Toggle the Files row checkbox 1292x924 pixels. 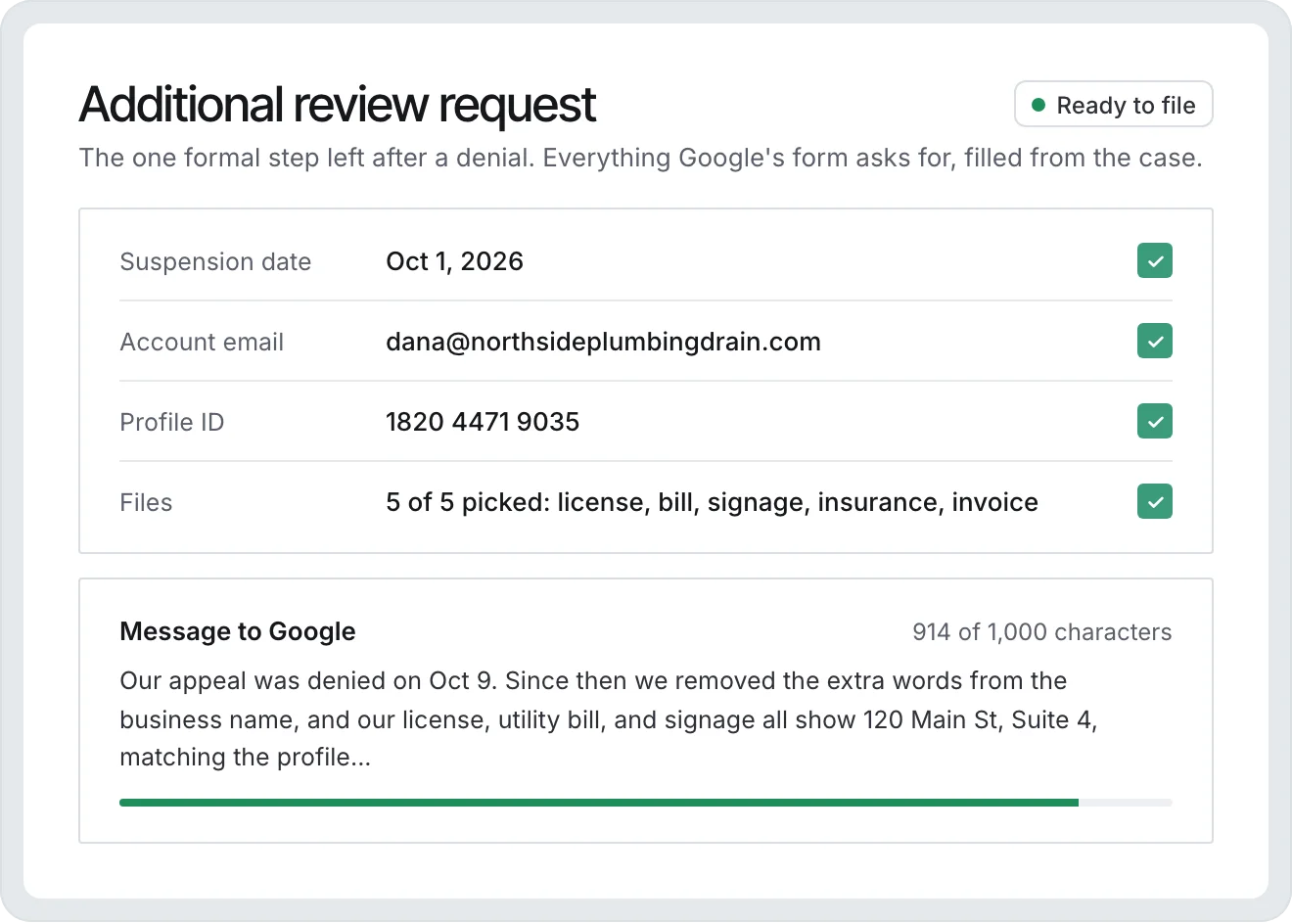(1155, 502)
